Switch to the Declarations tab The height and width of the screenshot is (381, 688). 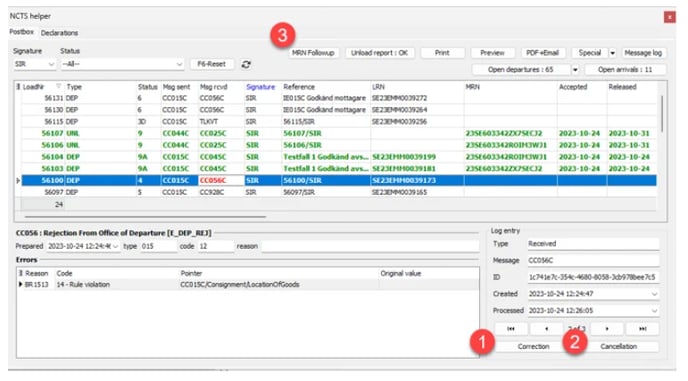59,33
